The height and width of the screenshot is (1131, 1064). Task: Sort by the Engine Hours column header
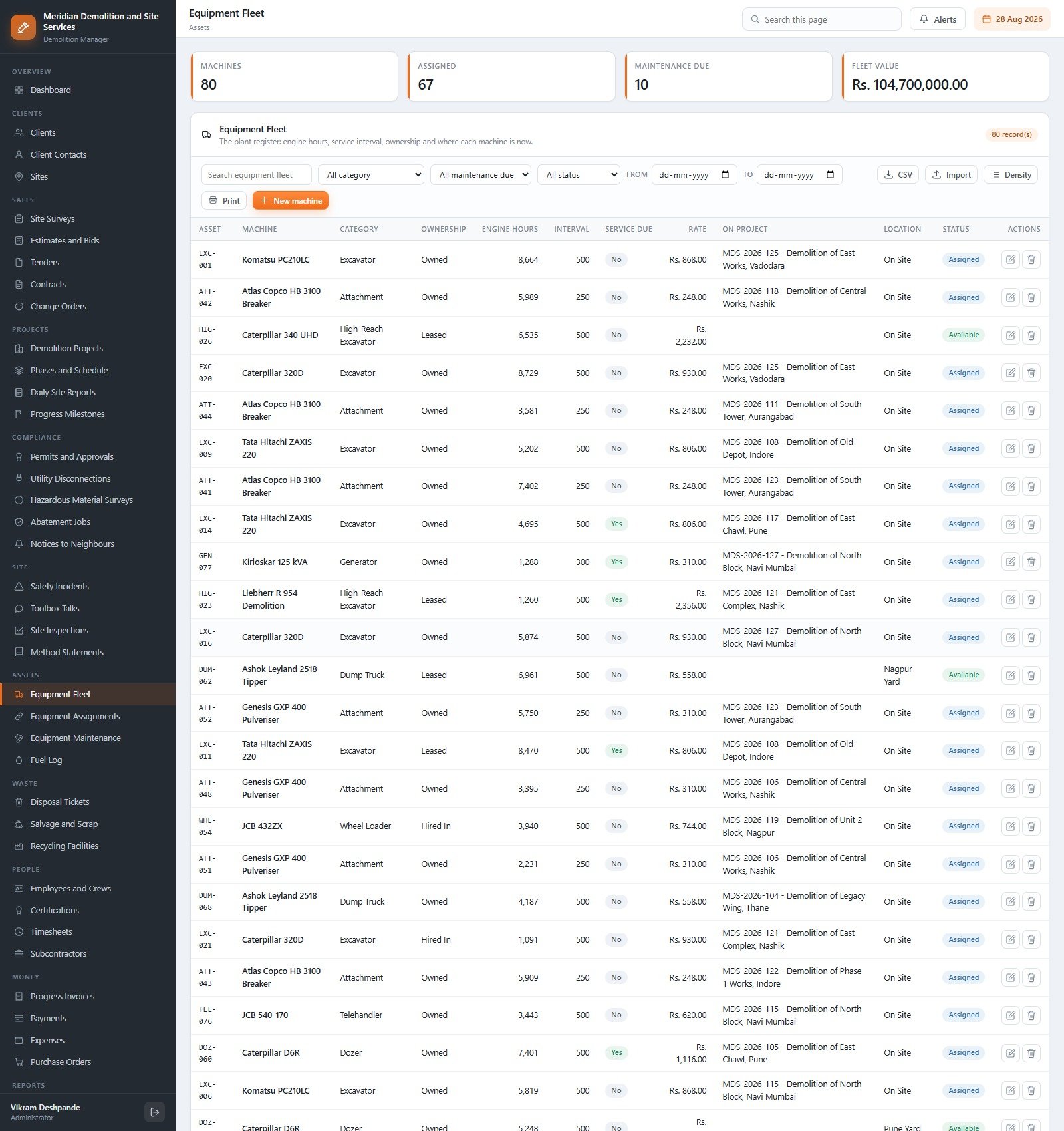(x=509, y=229)
